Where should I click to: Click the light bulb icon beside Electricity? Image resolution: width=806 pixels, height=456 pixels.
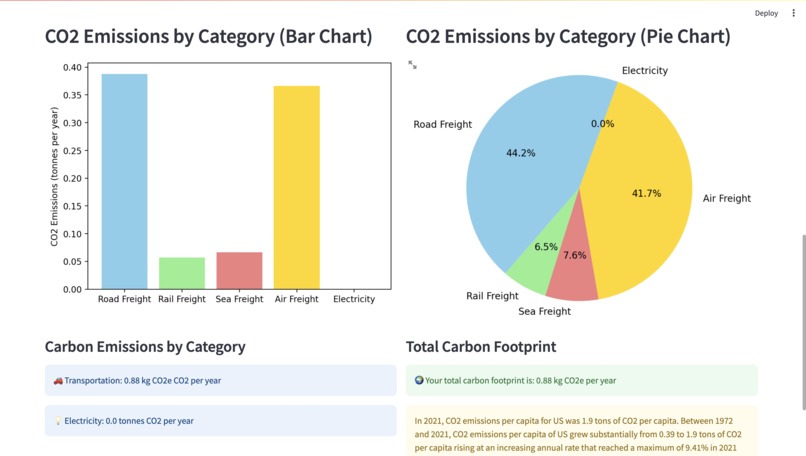point(58,421)
